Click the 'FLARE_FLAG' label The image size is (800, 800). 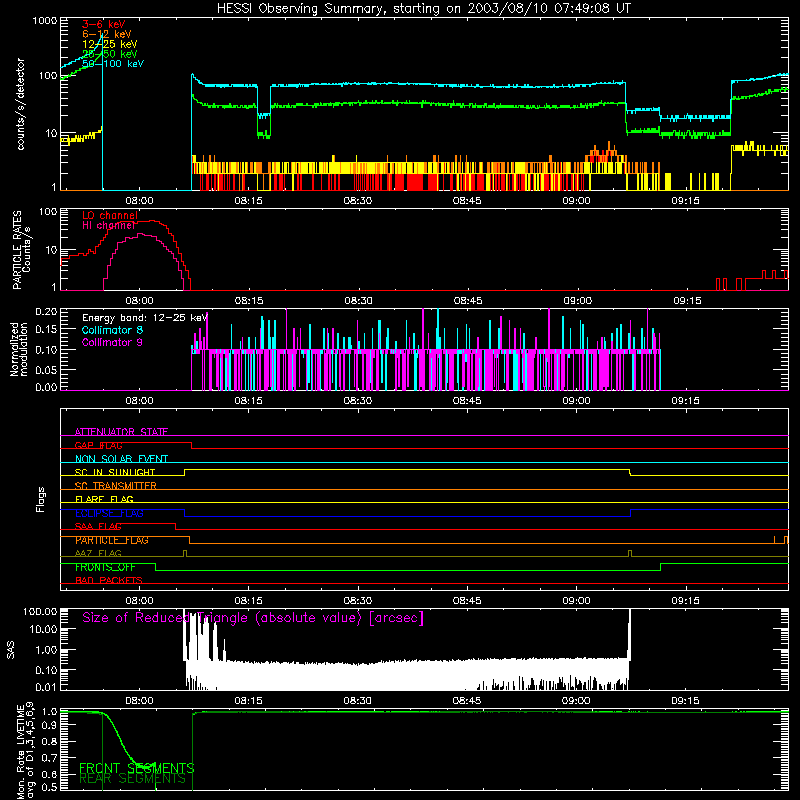[104, 499]
